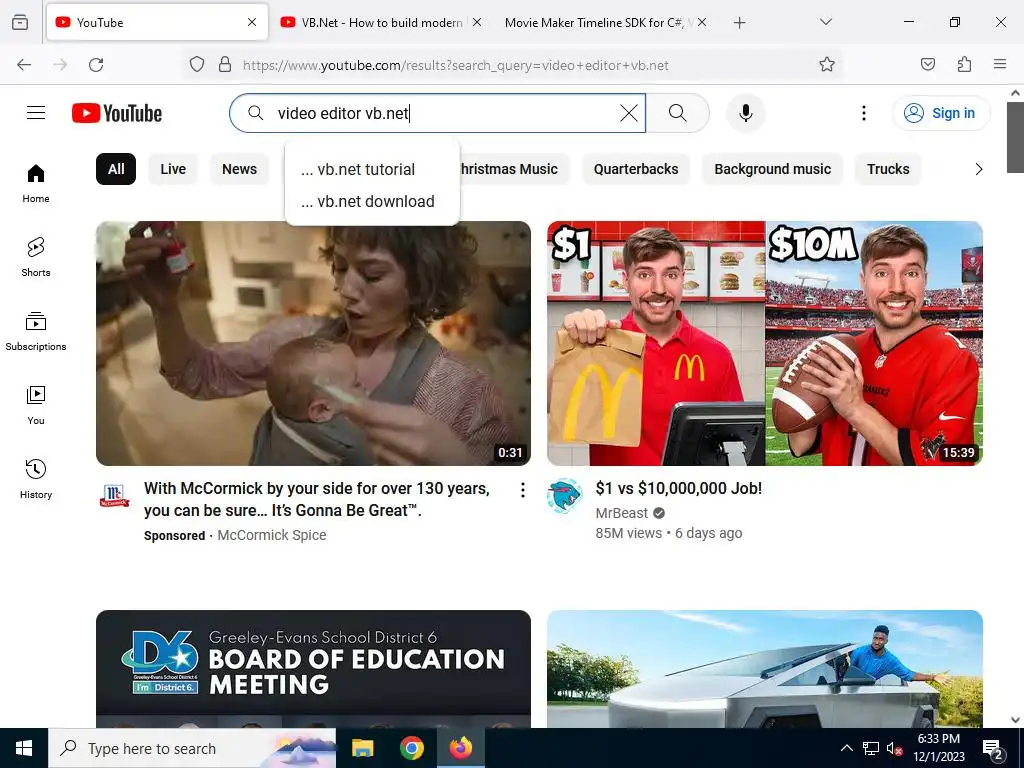Open the YouTube hamburger guide menu
This screenshot has width=1024, height=768.
[36, 113]
